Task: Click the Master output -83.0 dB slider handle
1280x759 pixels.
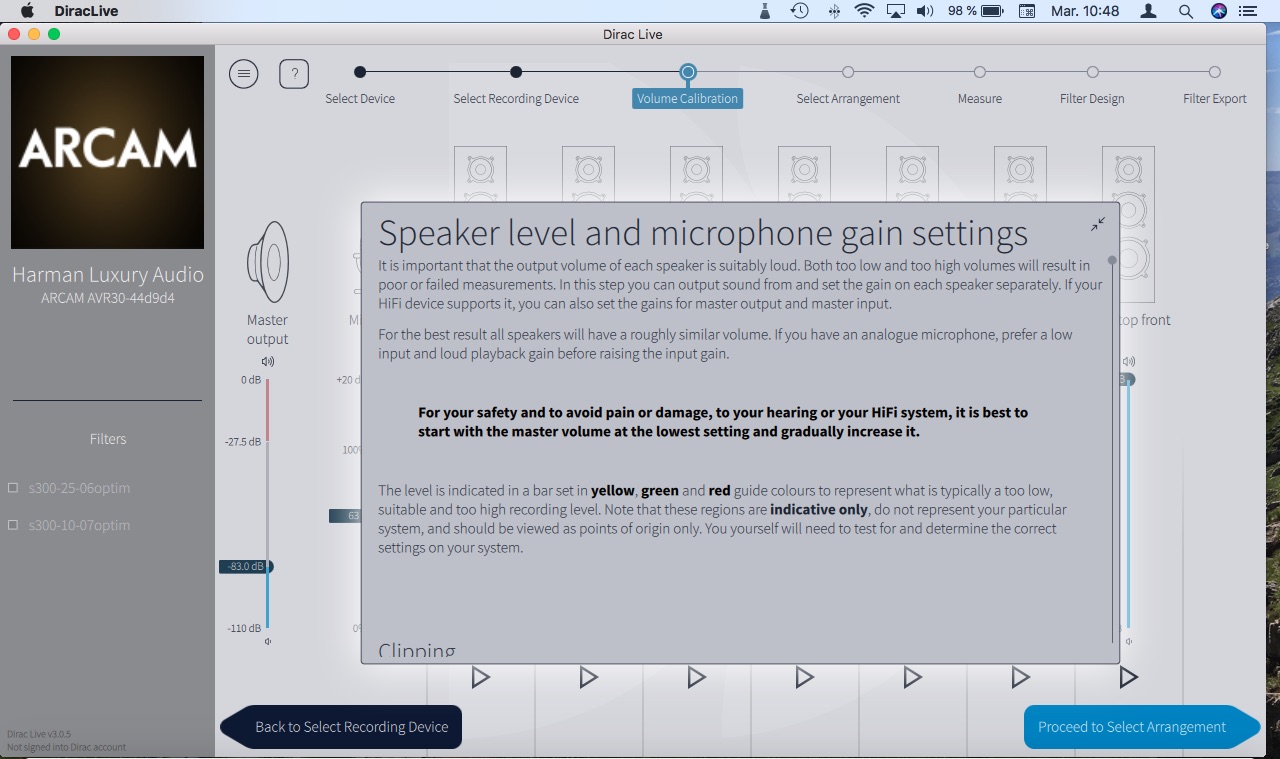Action: [246, 566]
